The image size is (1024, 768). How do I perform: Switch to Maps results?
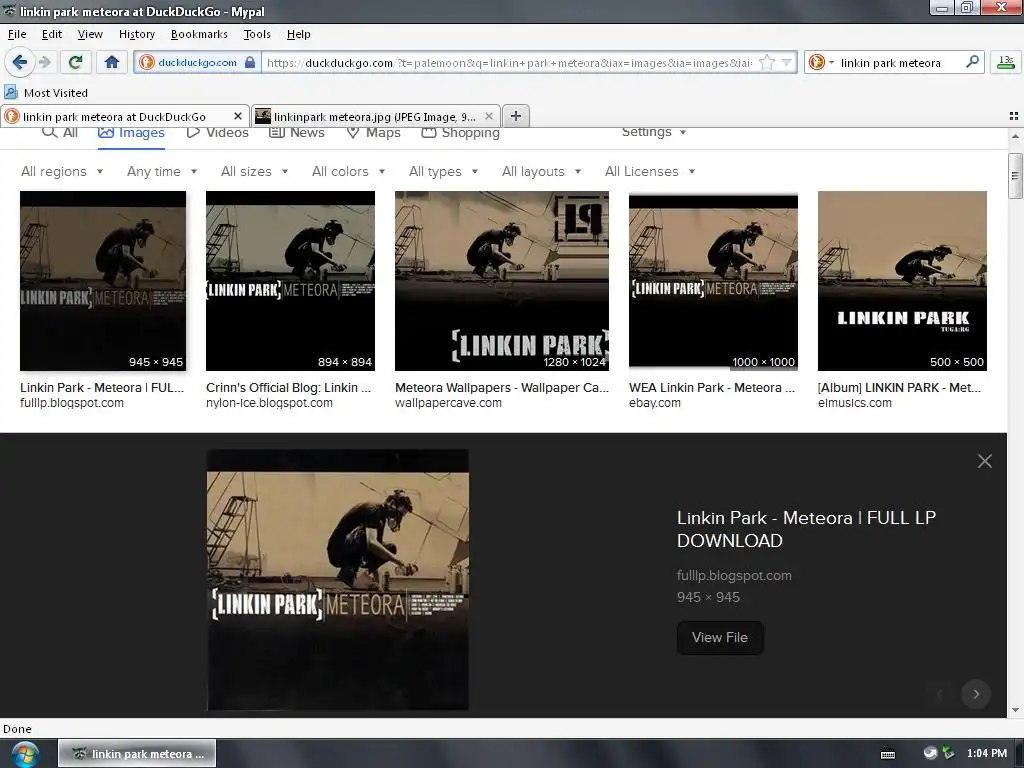(x=373, y=133)
